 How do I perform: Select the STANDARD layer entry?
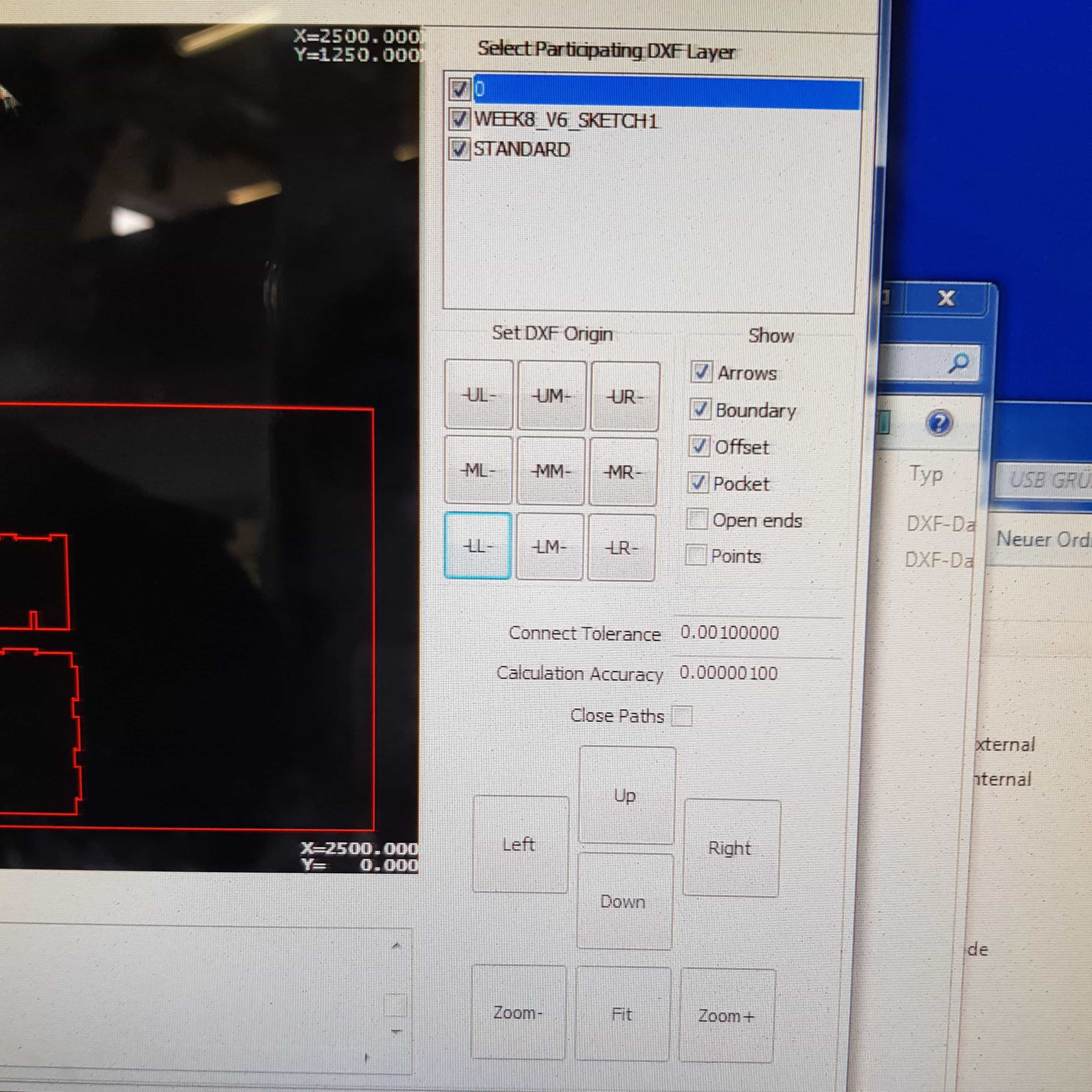coord(521,150)
